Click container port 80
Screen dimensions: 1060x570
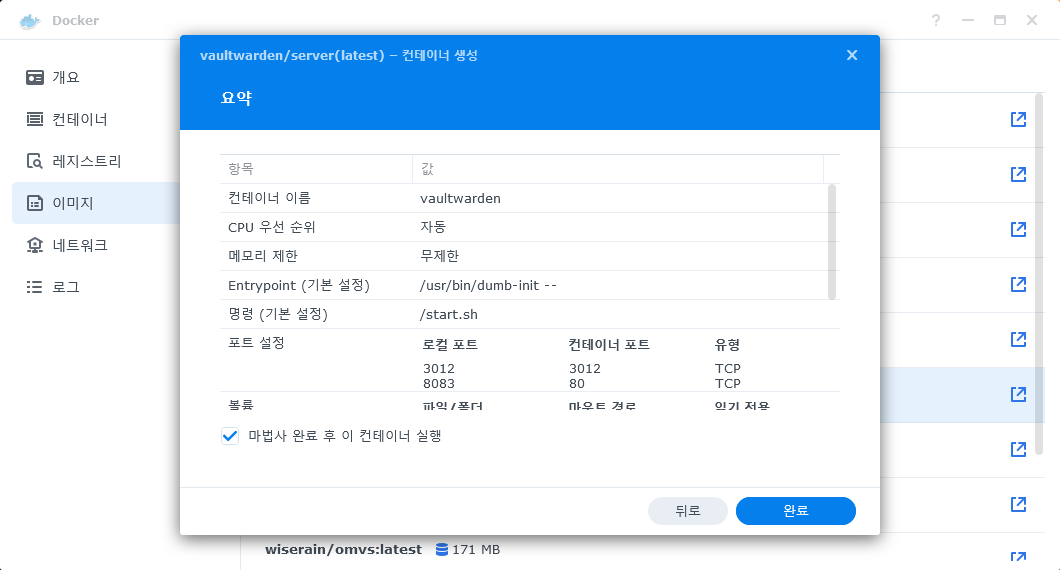click(577, 383)
